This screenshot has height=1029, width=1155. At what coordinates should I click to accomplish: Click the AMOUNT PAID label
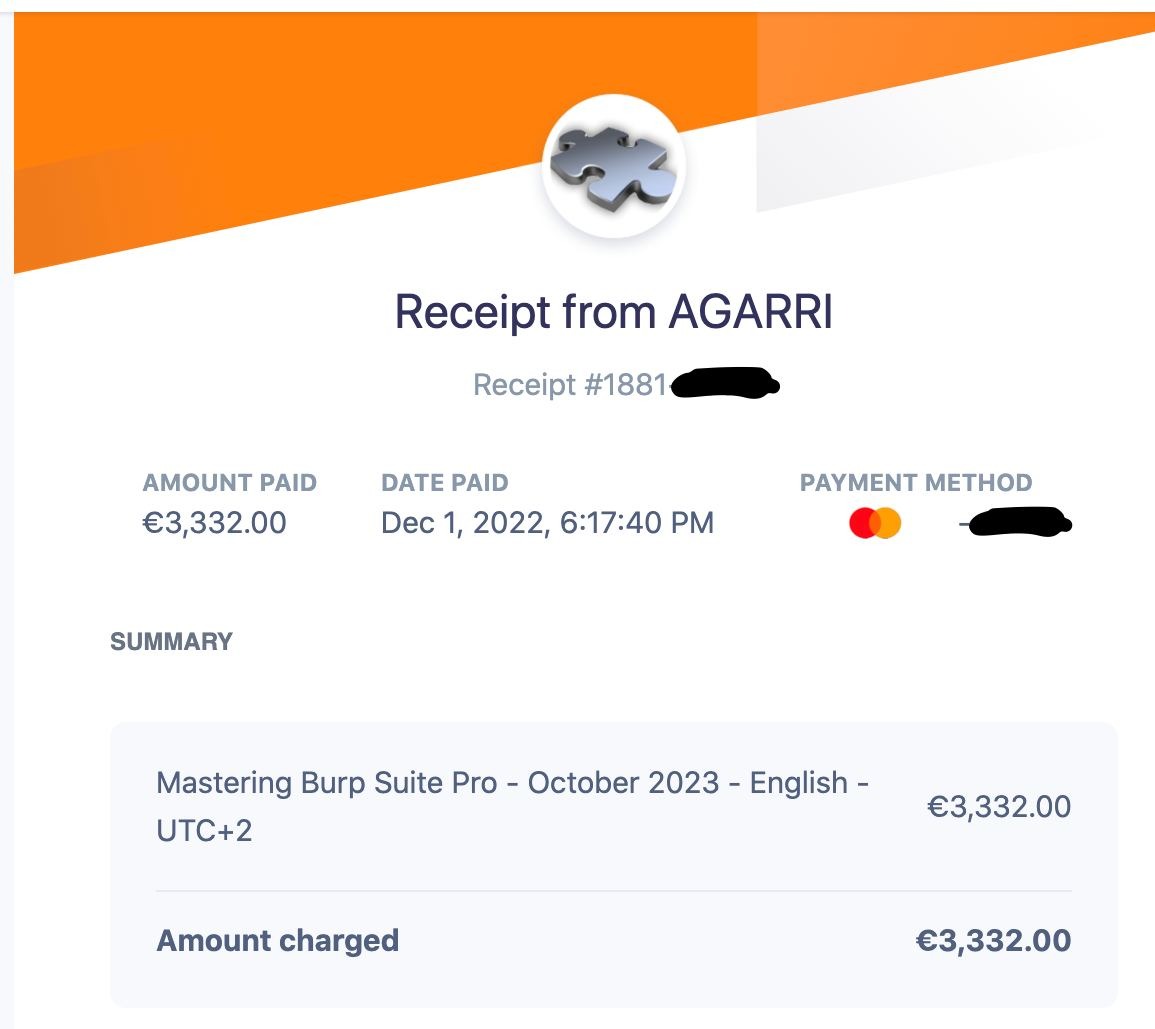click(x=229, y=483)
